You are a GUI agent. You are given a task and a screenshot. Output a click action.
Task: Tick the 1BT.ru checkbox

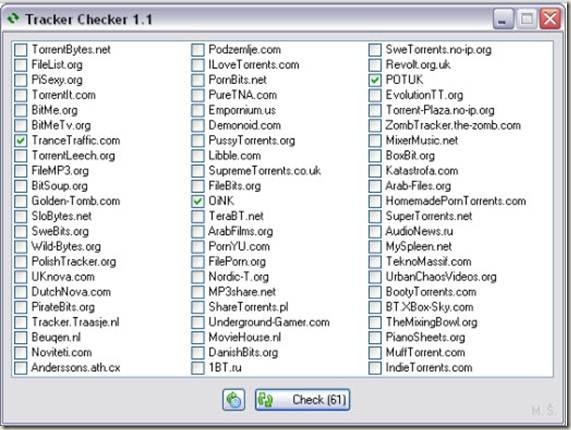tap(198, 368)
